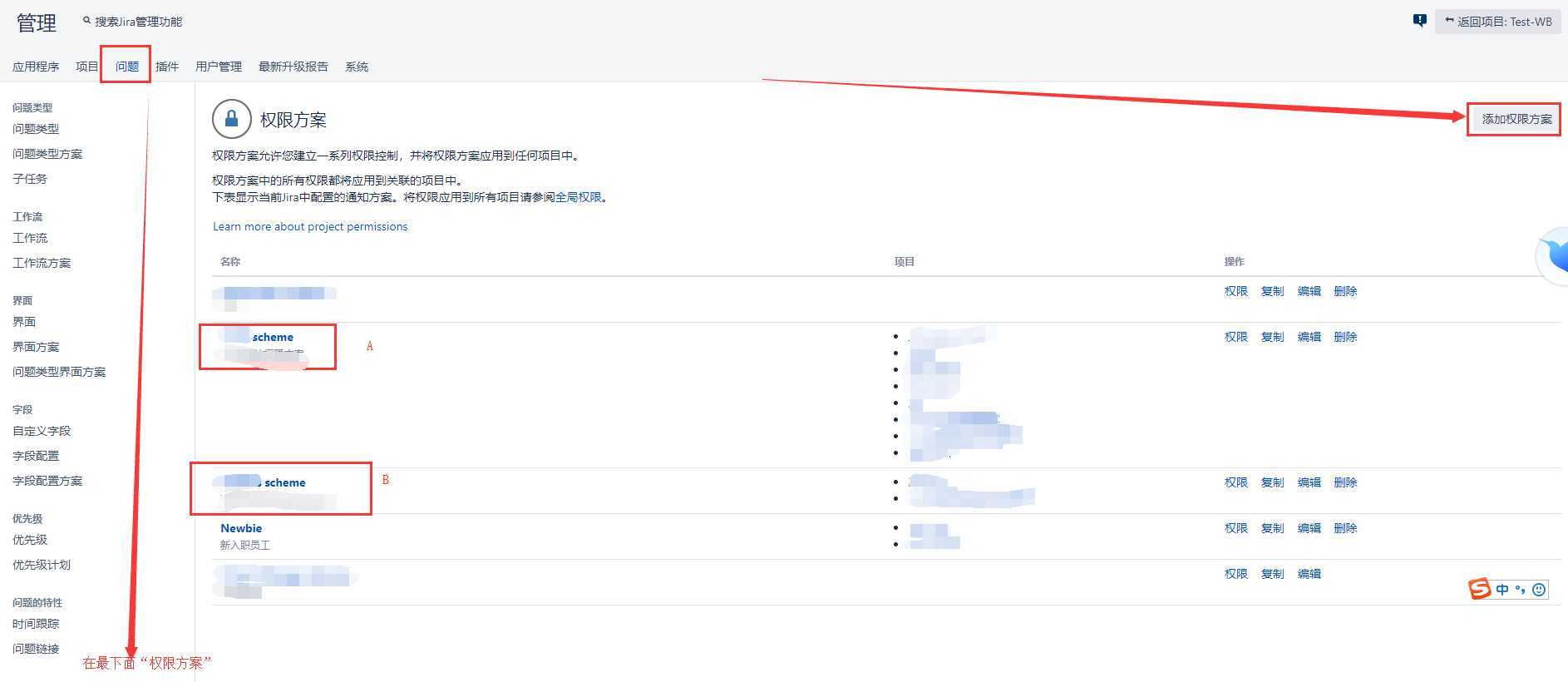Image resolution: width=1568 pixels, height=682 pixels.
Task: Click 权限 in the first scheme row
Action: point(1236,291)
